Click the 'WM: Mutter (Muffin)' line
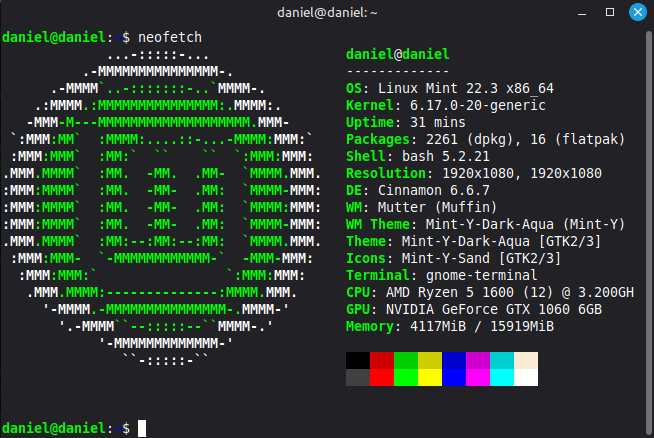 coord(421,207)
